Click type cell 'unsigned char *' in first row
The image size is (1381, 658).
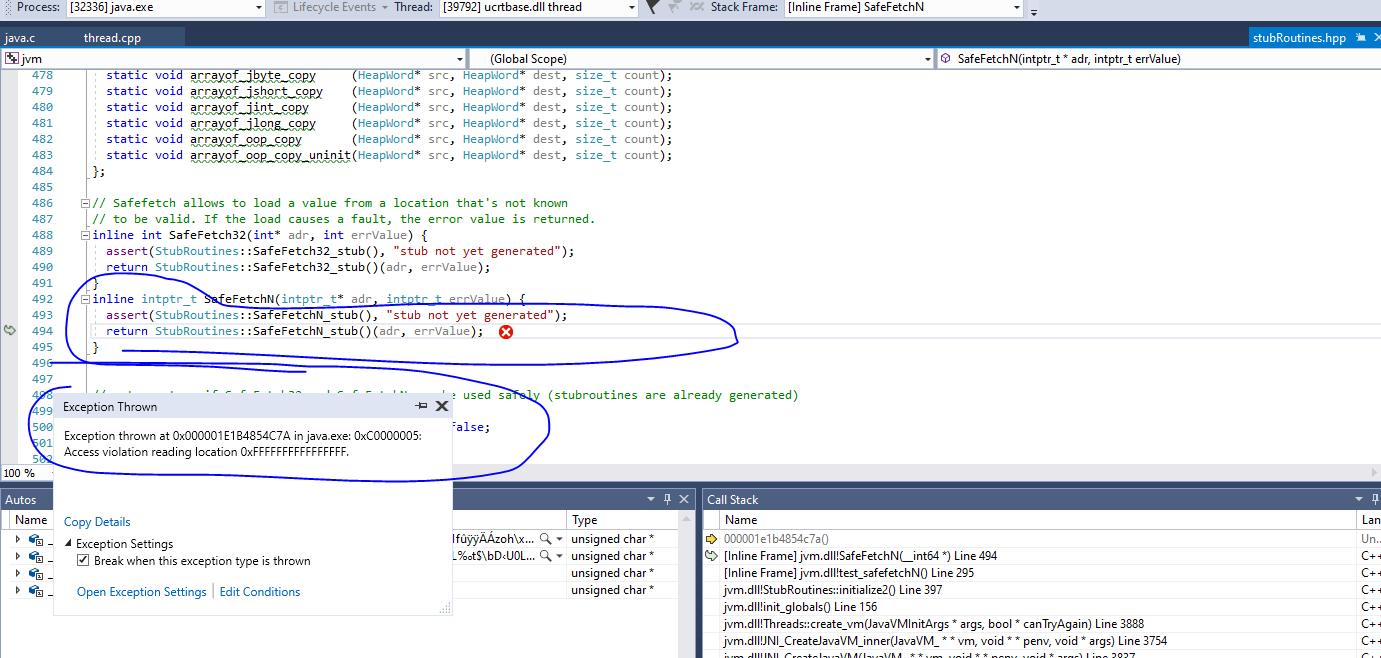point(612,539)
